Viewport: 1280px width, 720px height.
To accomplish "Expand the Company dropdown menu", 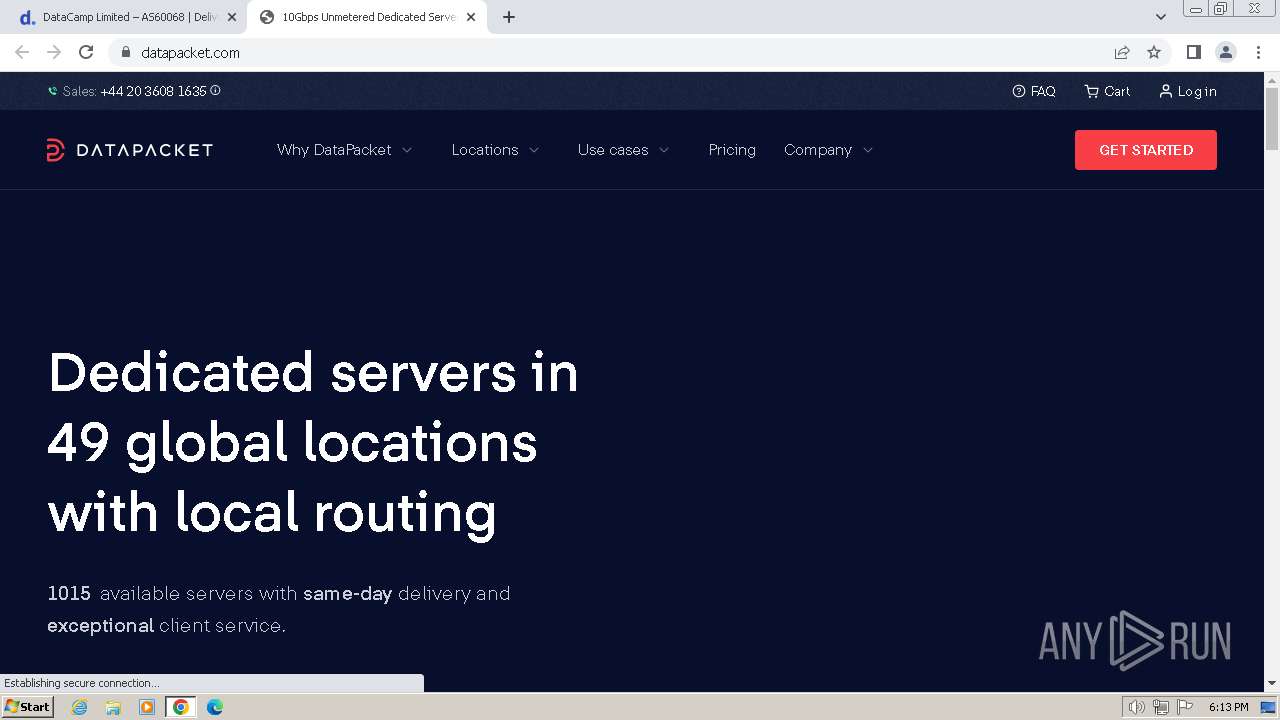I will coord(828,150).
